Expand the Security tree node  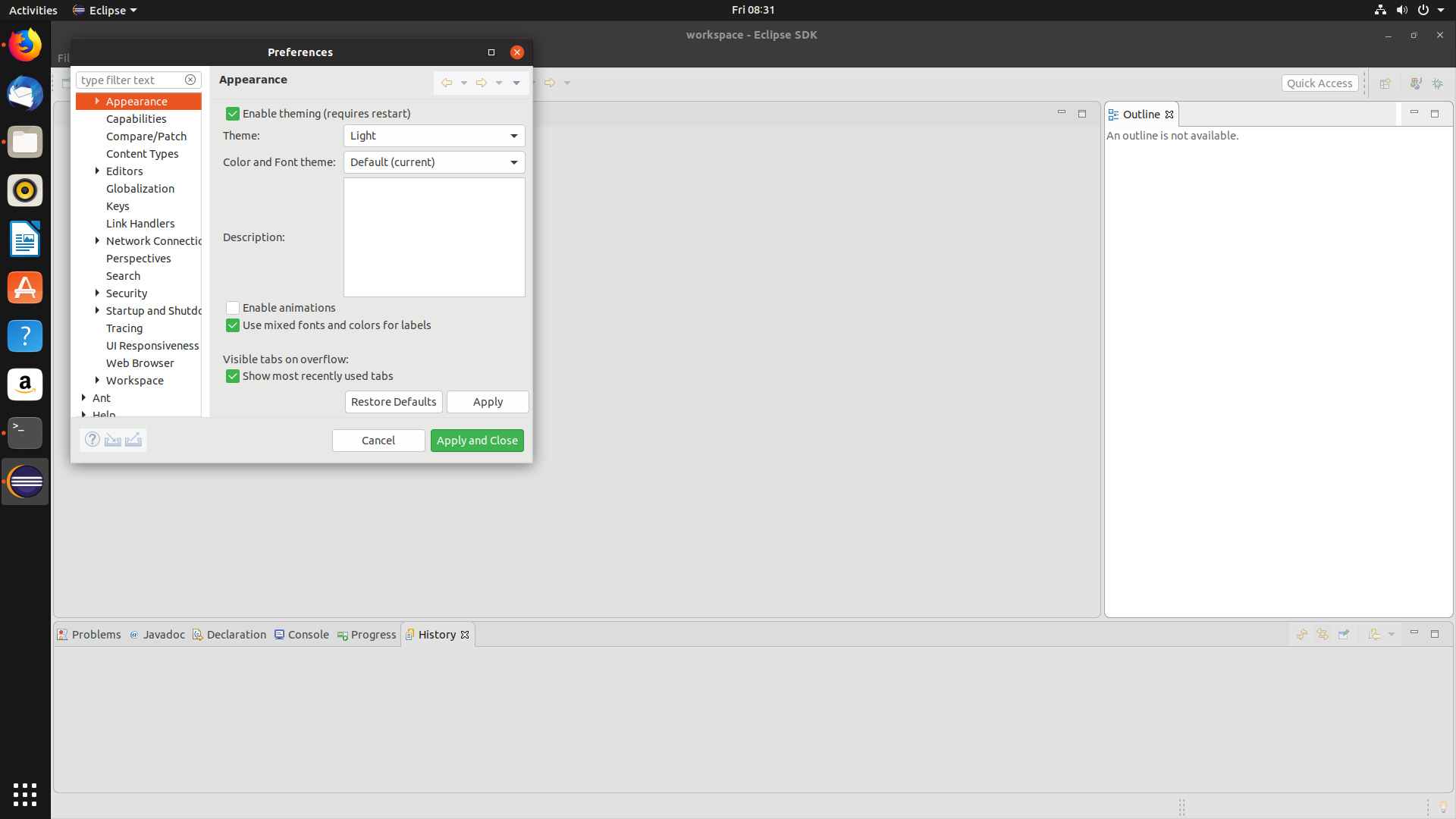[97, 293]
